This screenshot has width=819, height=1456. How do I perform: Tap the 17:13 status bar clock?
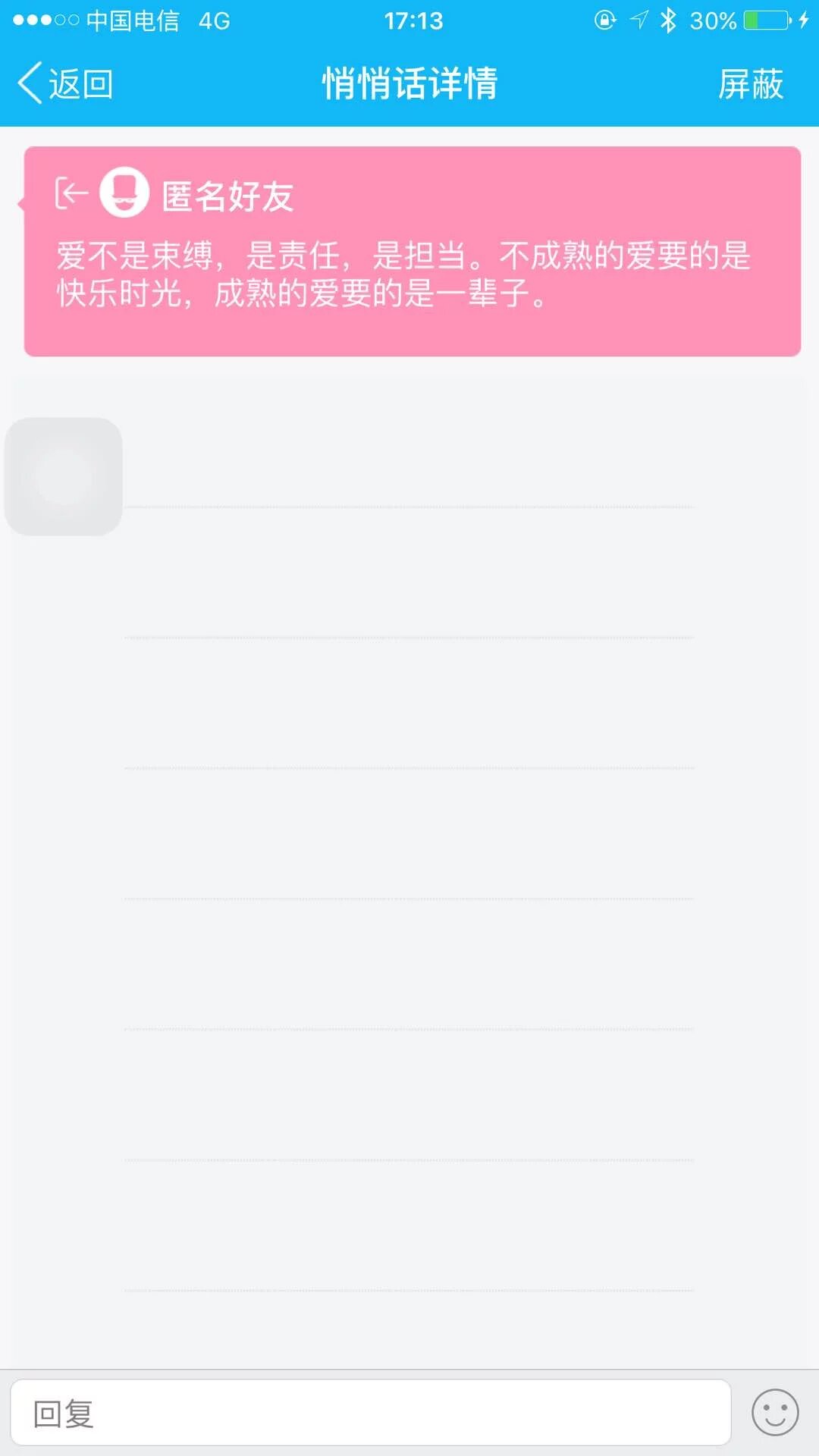(x=413, y=20)
